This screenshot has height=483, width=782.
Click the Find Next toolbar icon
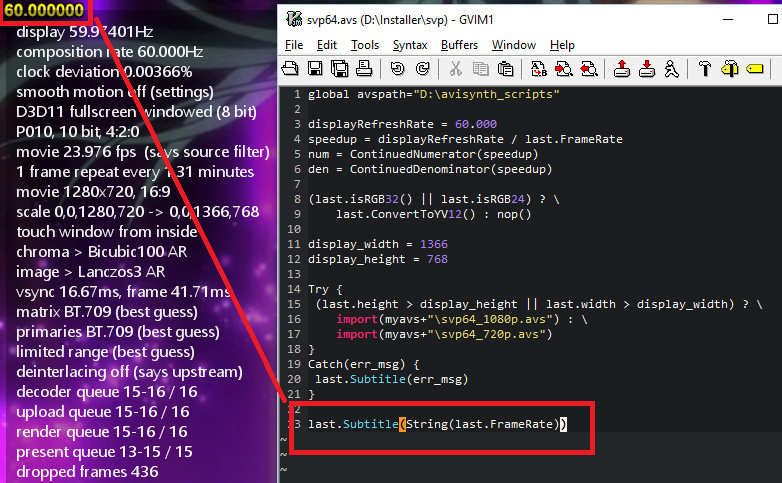pos(564,69)
